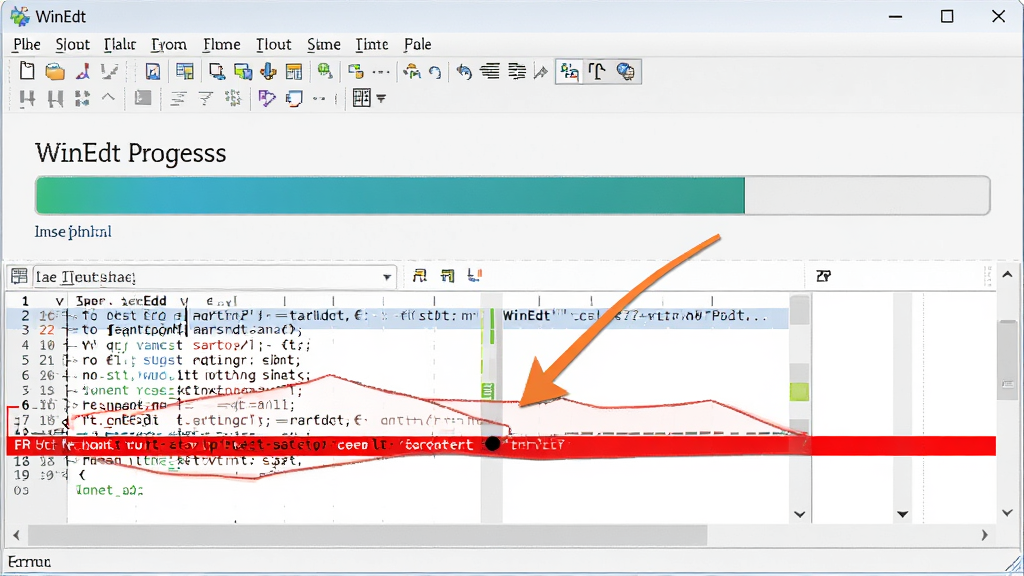Follow the "Imse pinknl" link below progress bar
This screenshot has height=576, width=1024.
tap(72, 232)
